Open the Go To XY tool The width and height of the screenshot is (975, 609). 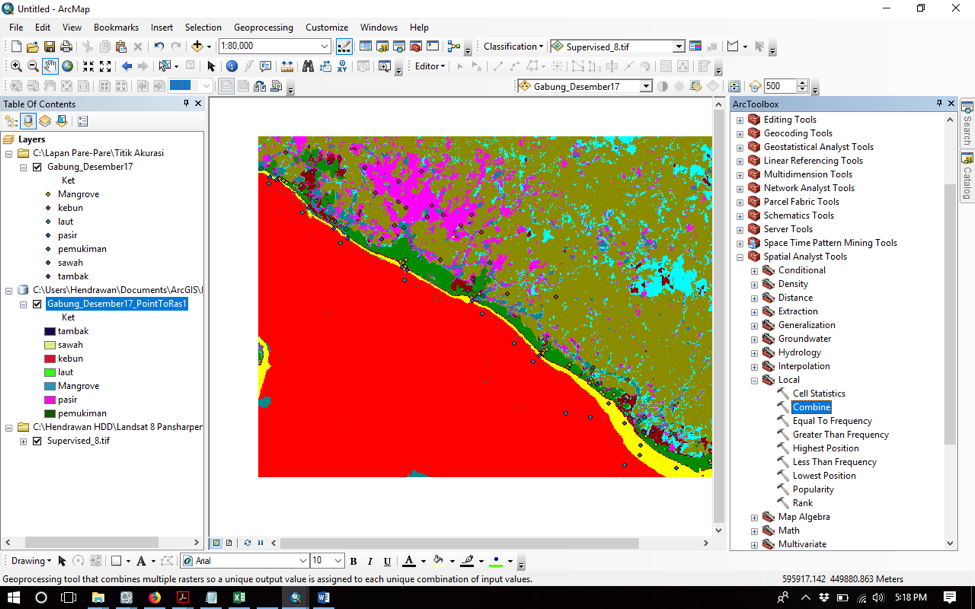[x=342, y=66]
